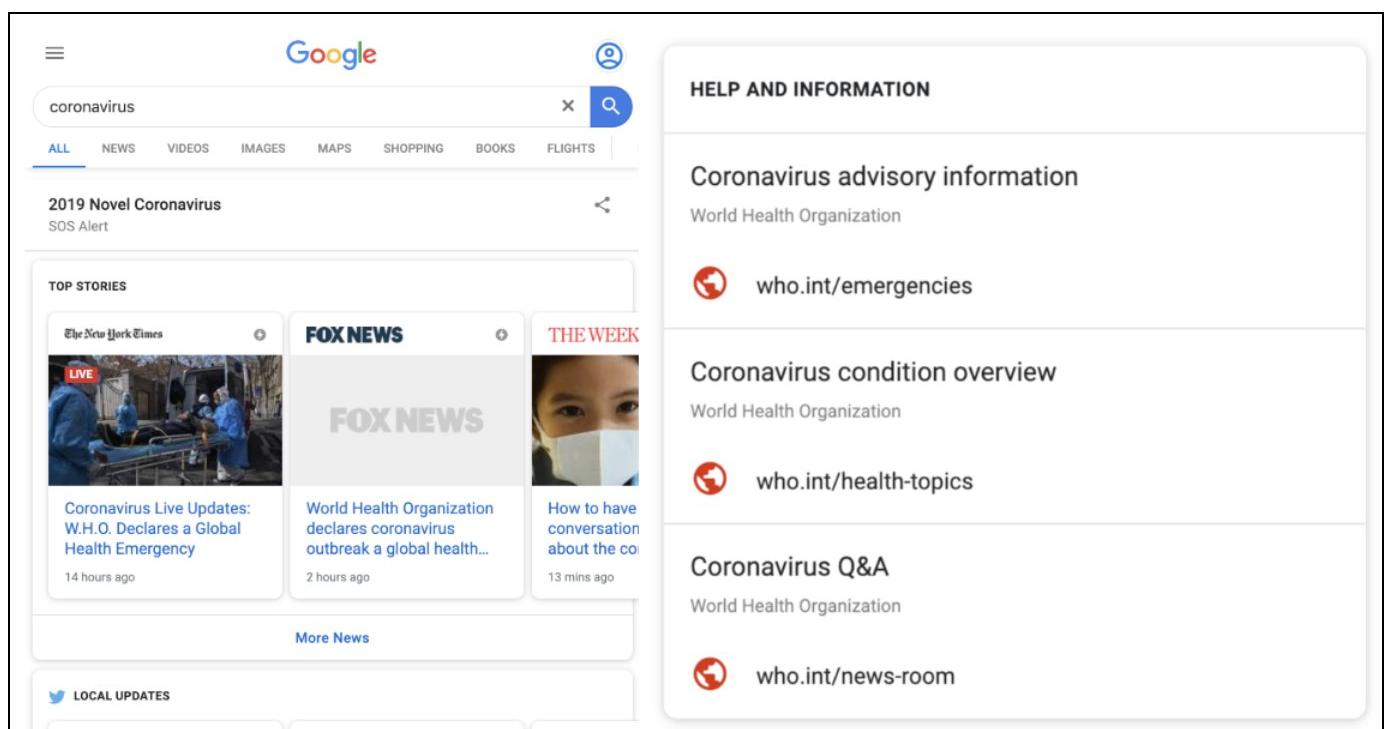Click the '2 hours ago' timestamp

(x=338, y=577)
